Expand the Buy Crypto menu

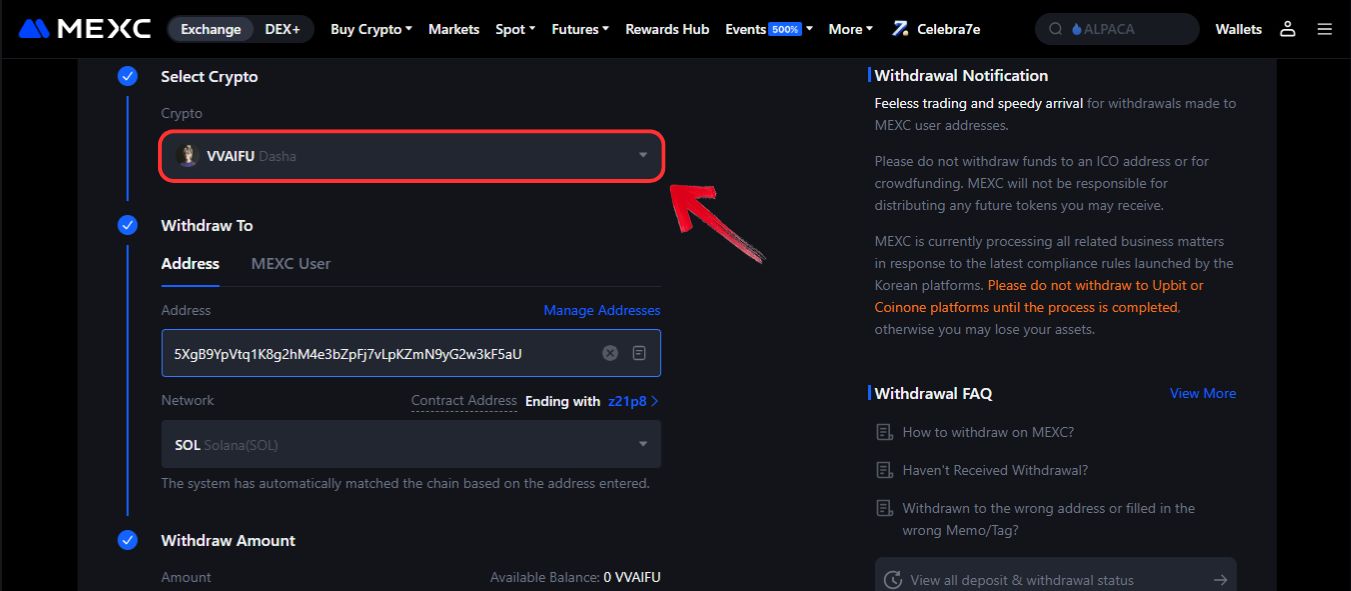click(x=371, y=29)
